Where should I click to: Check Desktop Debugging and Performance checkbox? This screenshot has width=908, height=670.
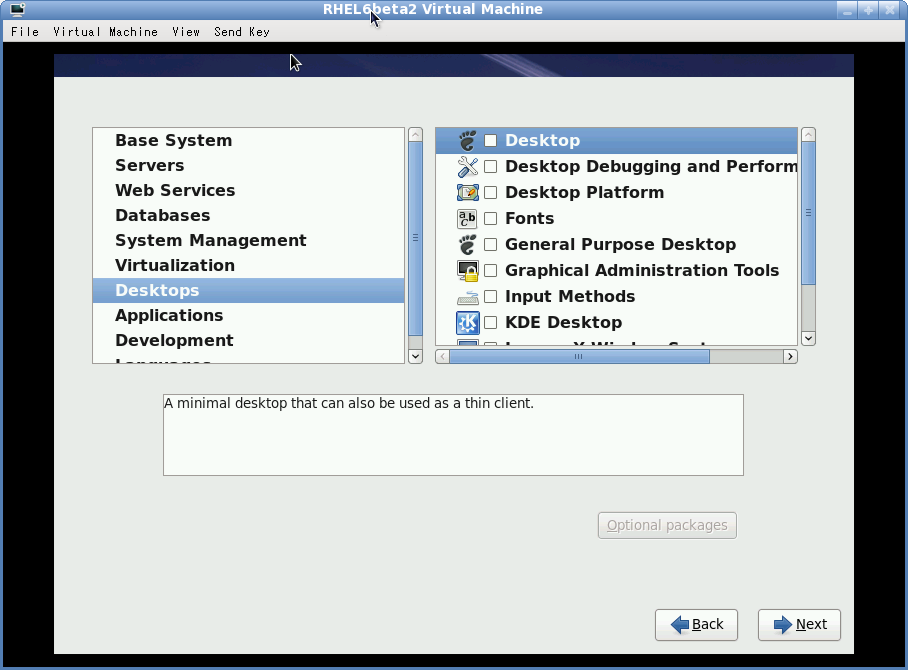point(490,166)
